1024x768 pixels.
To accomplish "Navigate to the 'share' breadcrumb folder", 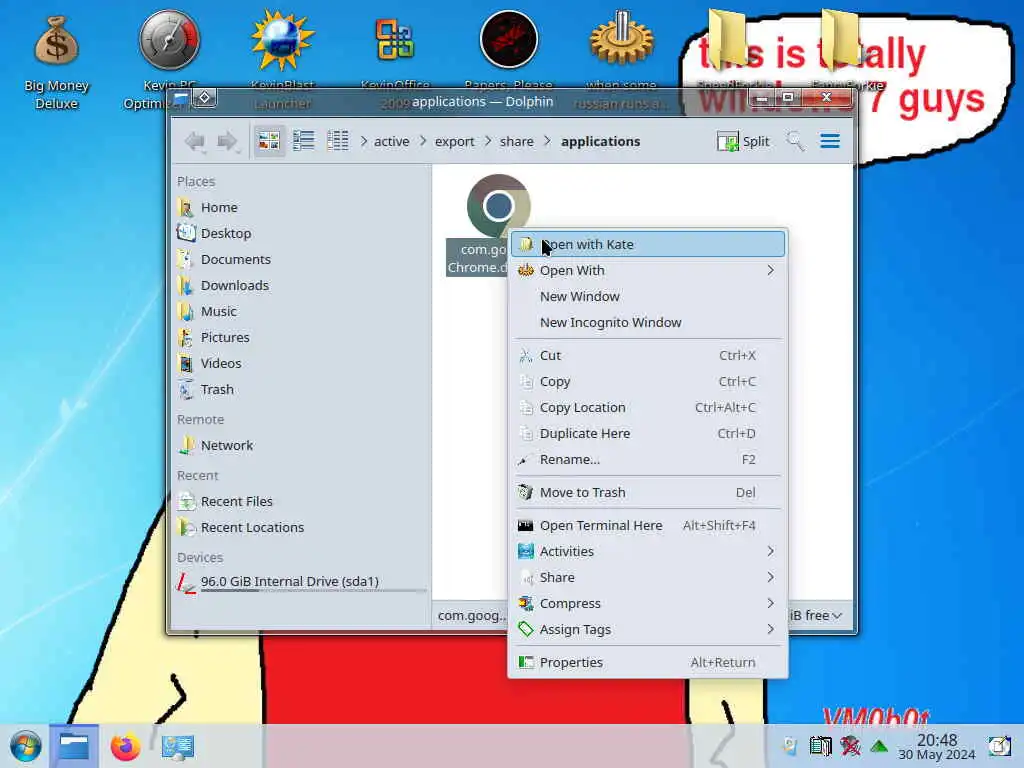I will coord(517,142).
